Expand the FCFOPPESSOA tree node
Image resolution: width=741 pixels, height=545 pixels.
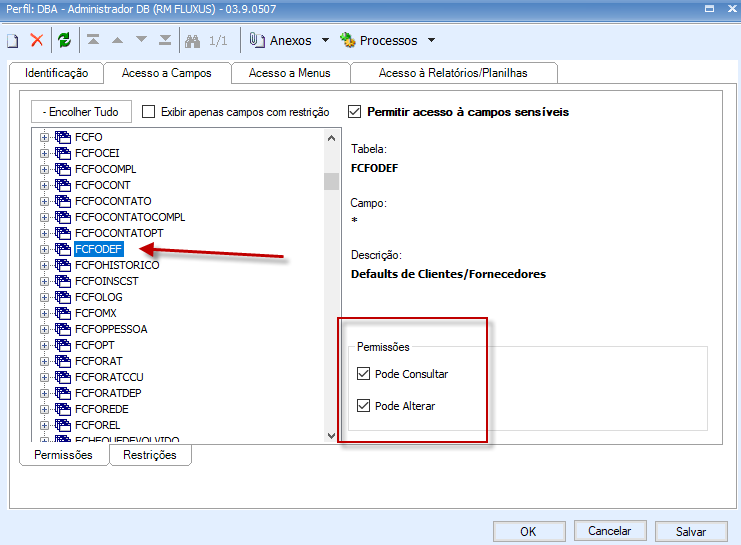click(x=44, y=329)
